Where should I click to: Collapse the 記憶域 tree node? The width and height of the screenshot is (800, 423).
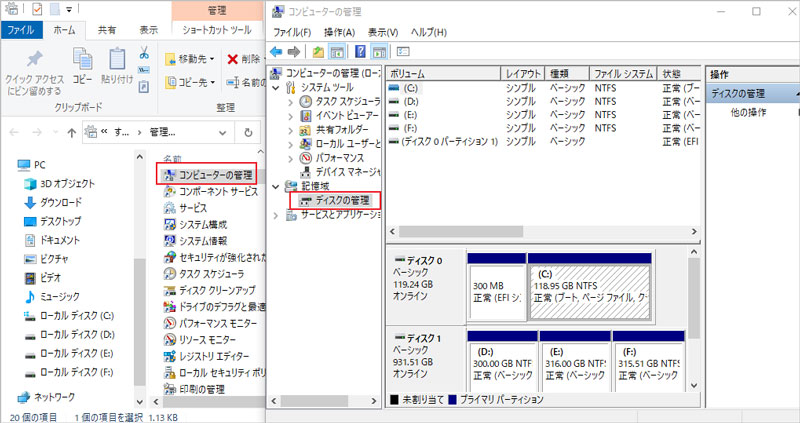pos(276,186)
